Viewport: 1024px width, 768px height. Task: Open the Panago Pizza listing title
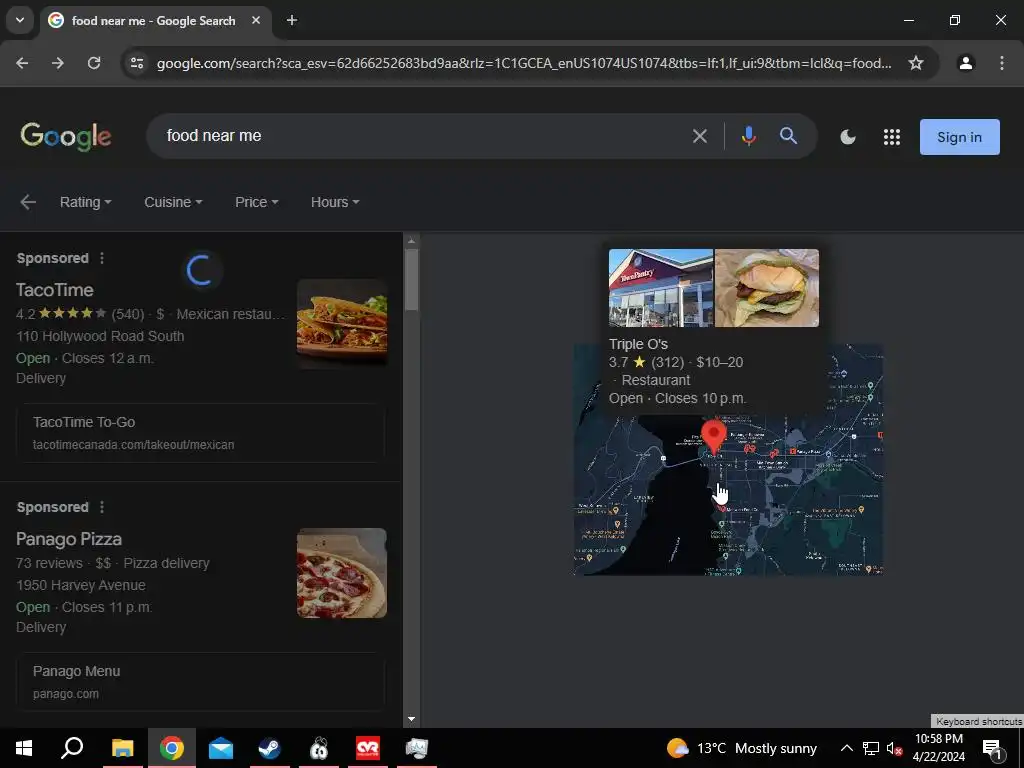69,539
